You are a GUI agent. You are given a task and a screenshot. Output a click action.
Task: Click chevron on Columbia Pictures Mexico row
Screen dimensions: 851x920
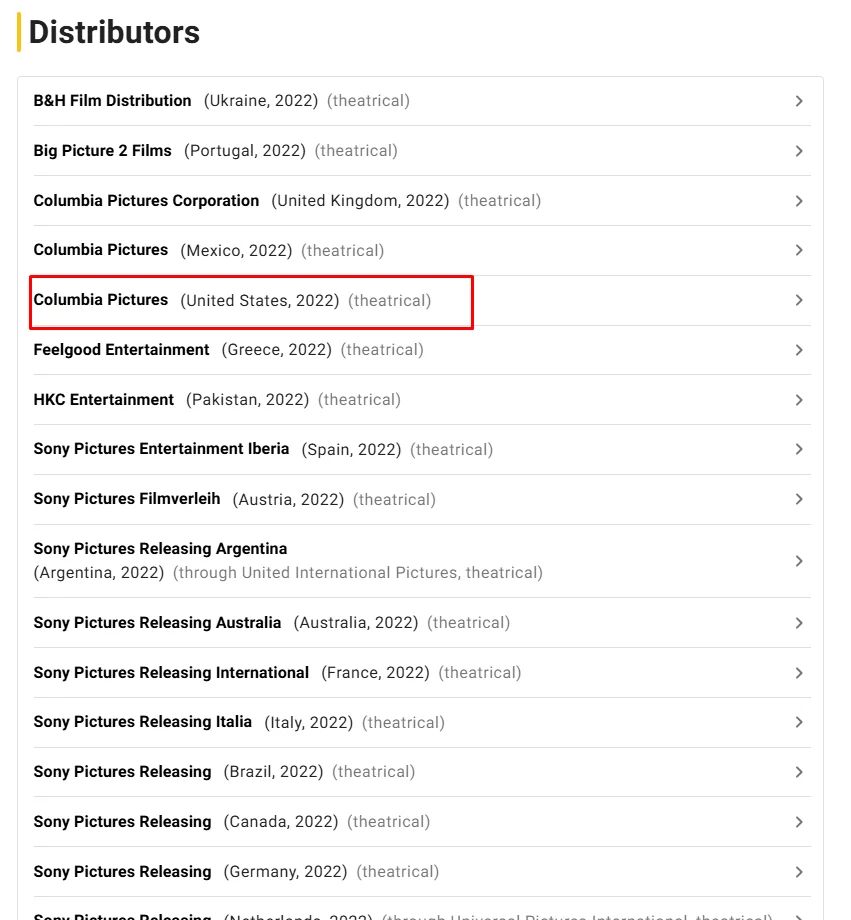(799, 250)
